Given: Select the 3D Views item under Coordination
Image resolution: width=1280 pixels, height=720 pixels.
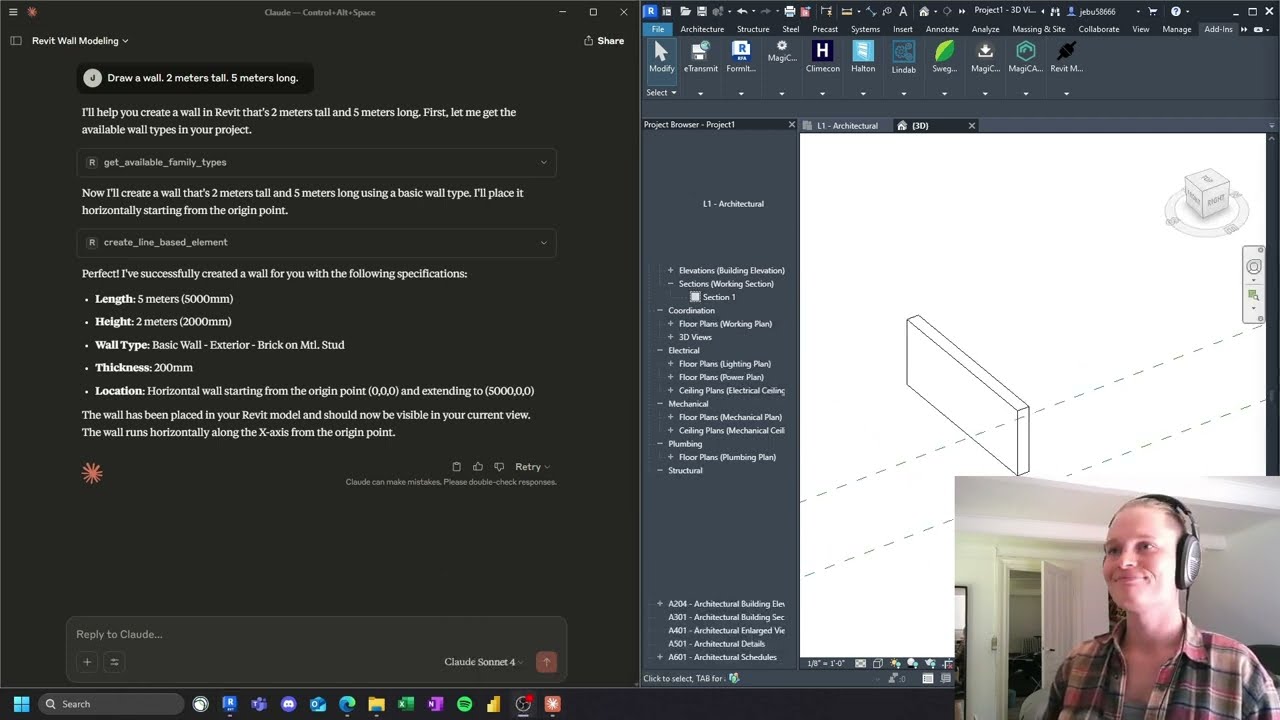Looking at the screenshot, I should (x=695, y=337).
